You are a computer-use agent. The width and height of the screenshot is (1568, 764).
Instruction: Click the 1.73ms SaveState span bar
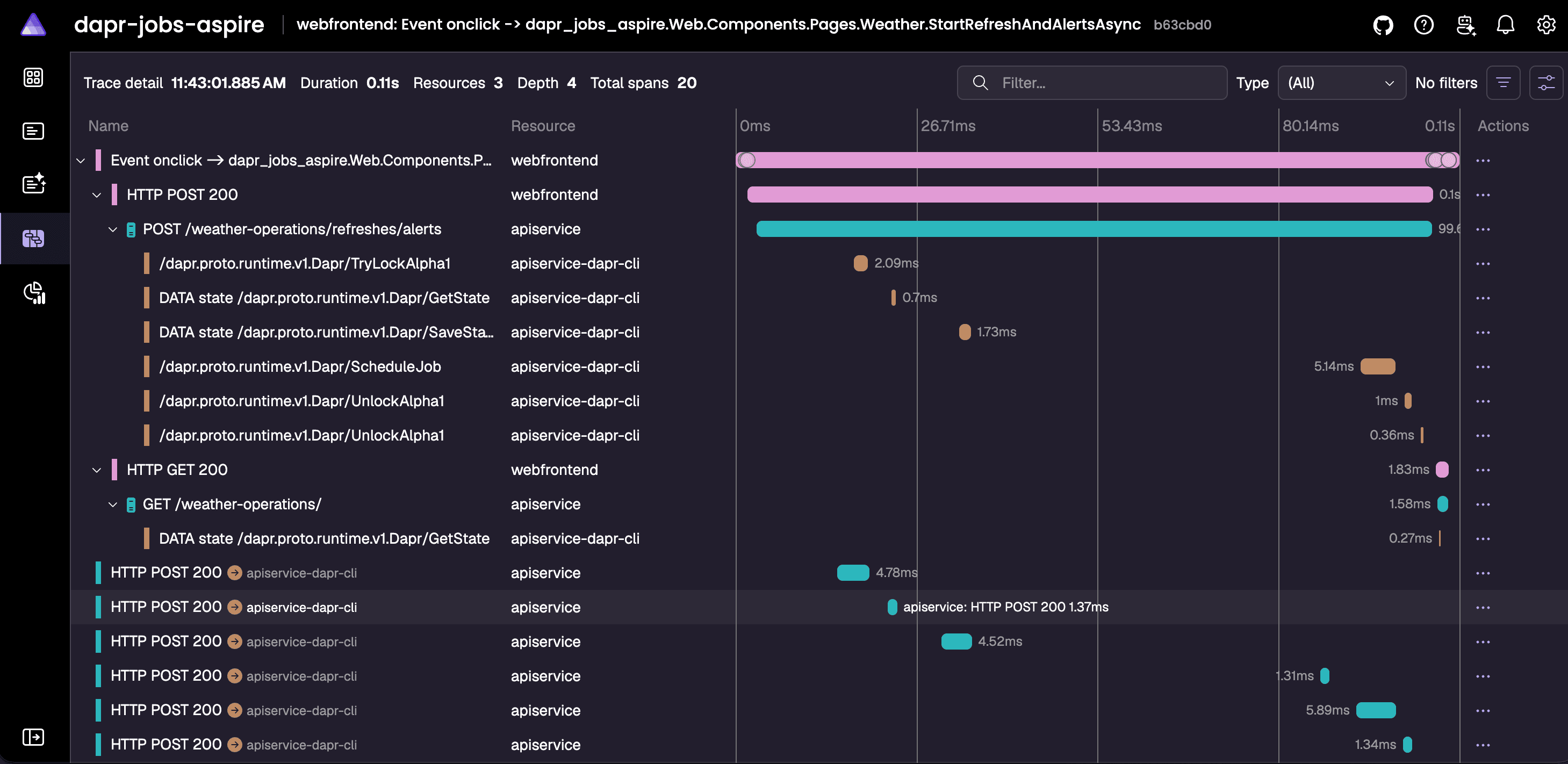pos(965,332)
